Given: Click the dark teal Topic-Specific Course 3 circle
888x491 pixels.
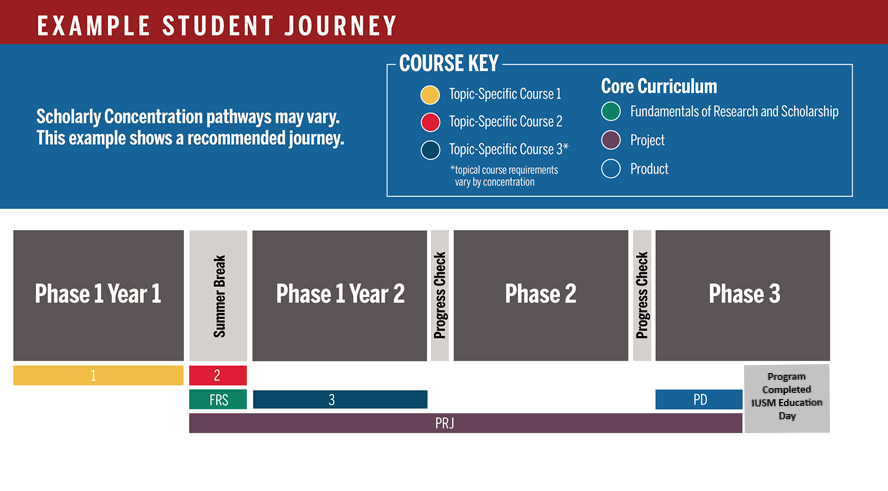Looking at the screenshot, I should point(430,149).
